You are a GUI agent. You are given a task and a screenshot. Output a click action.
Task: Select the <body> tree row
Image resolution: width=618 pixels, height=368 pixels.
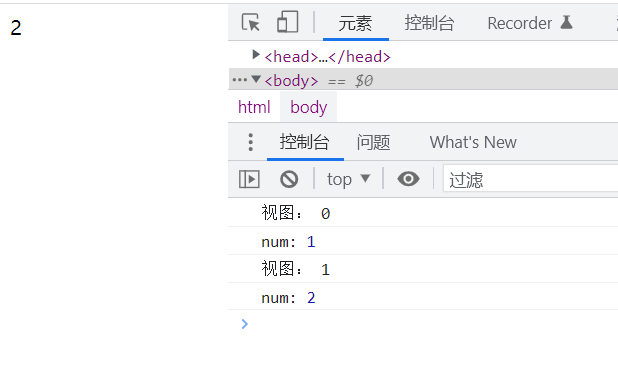point(423,80)
